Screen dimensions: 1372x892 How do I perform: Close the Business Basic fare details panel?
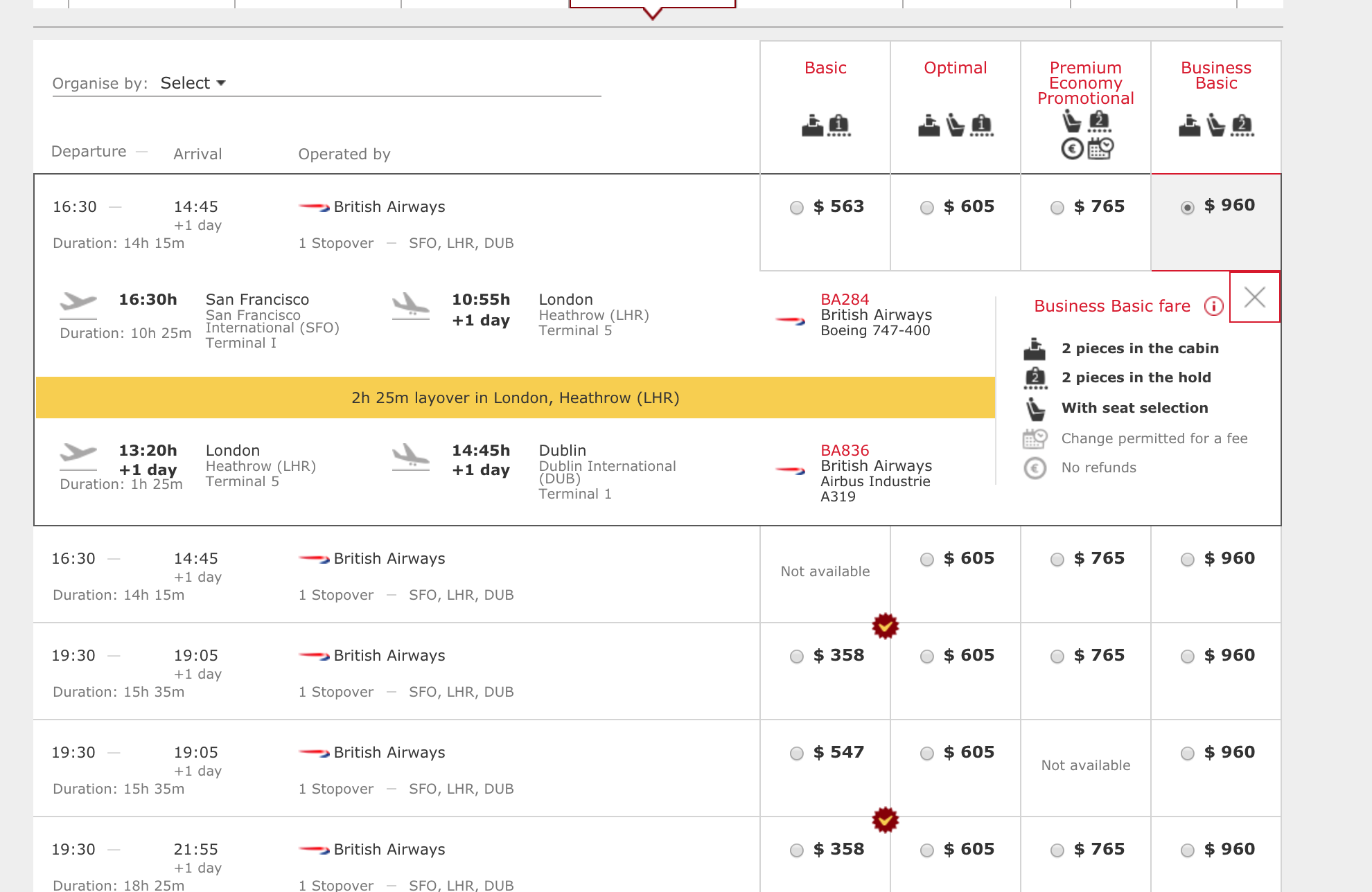click(1254, 297)
